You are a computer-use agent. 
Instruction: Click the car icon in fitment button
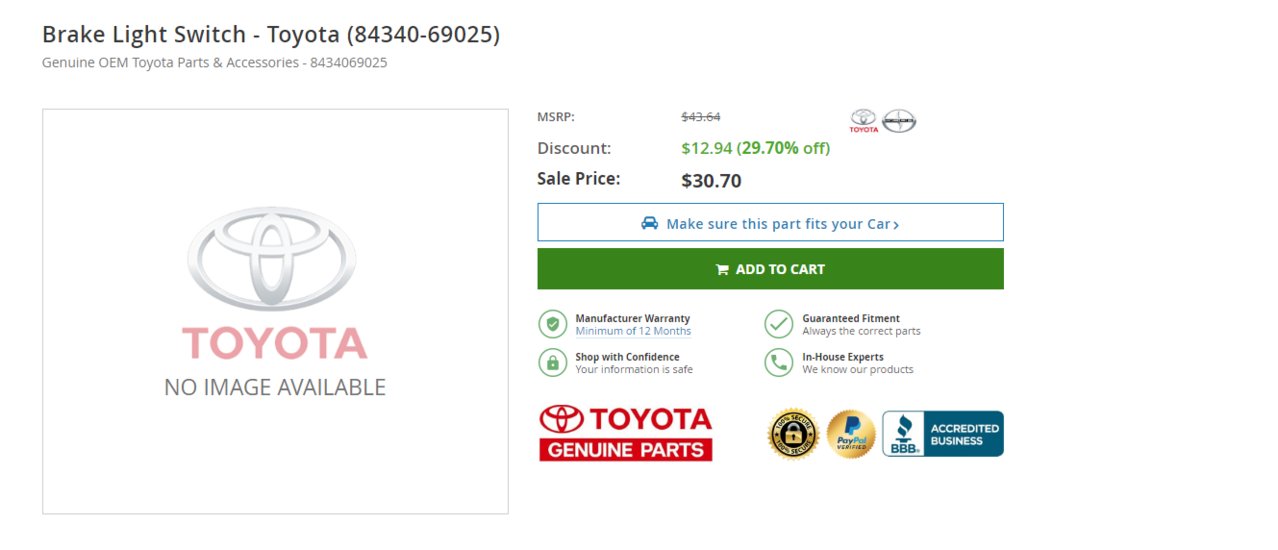(650, 223)
